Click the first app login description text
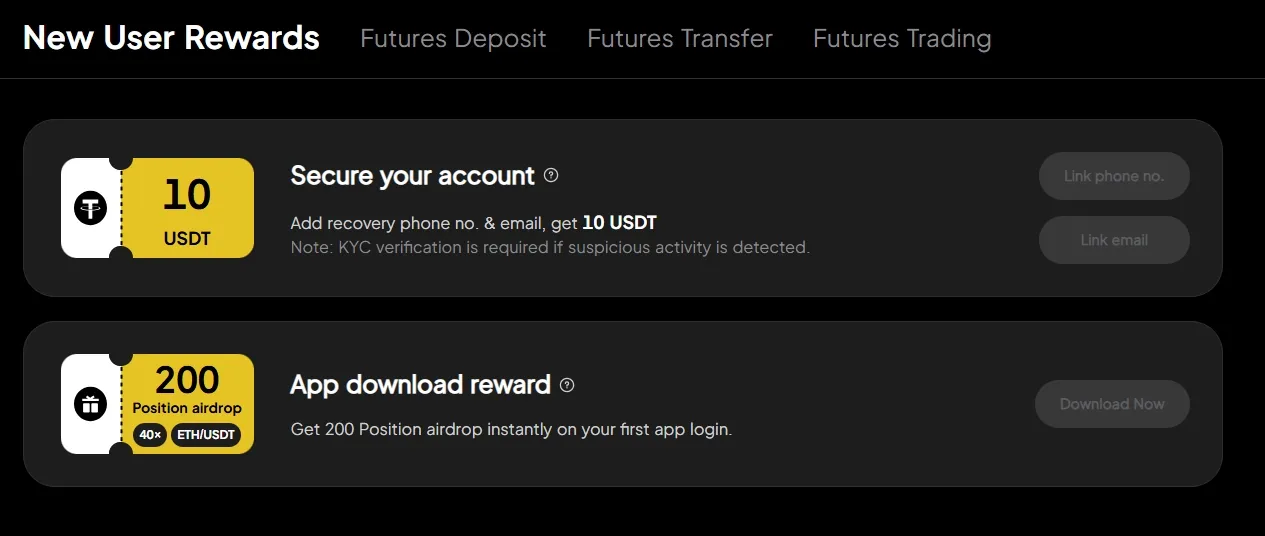The height and width of the screenshot is (536, 1265). point(511,429)
